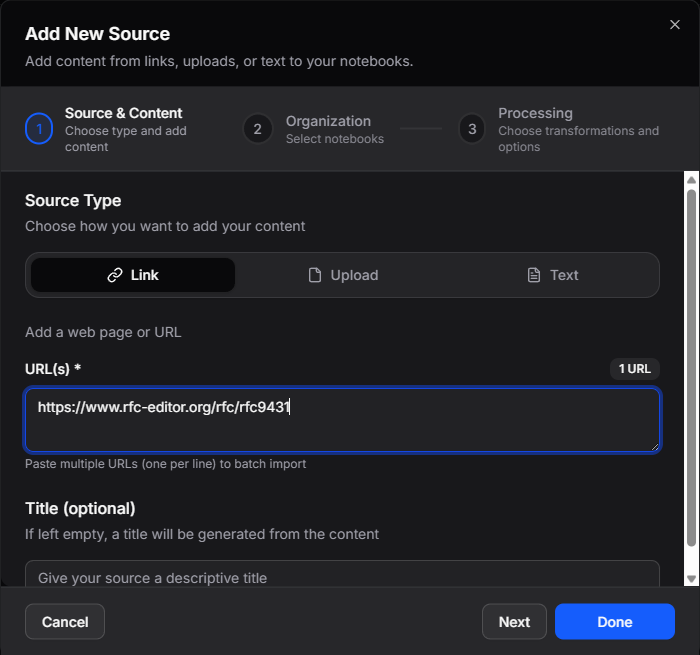
Task: Switch to the Text source type
Action: 552,275
